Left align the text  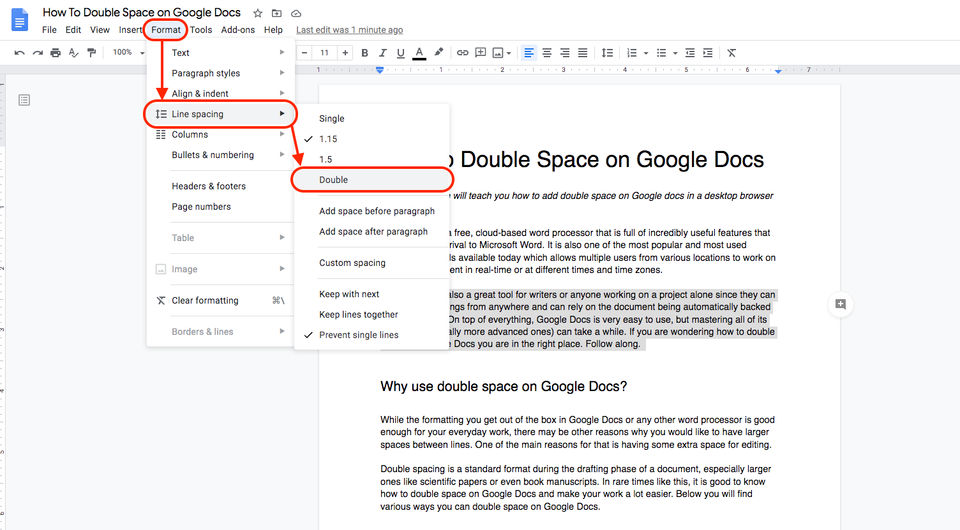(529, 53)
